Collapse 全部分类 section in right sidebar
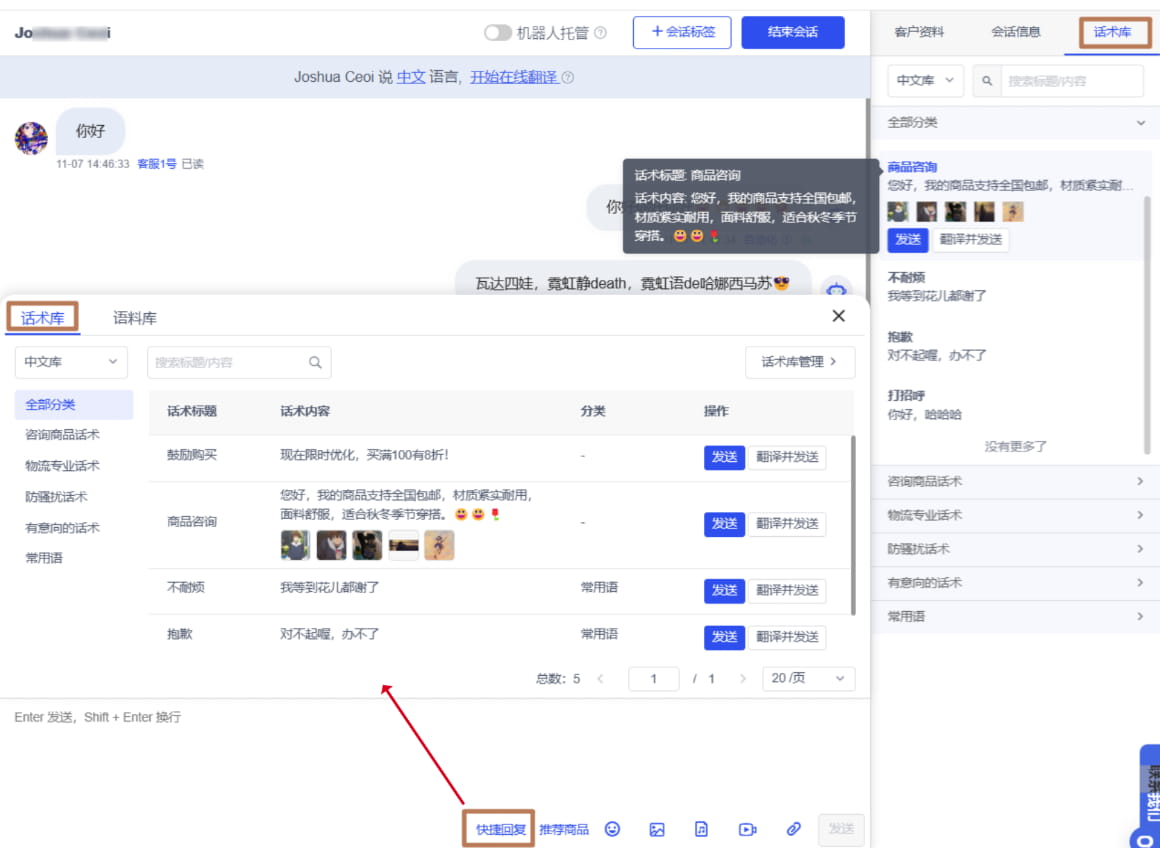1160x848 pixels. click(x=1016, y=123)
